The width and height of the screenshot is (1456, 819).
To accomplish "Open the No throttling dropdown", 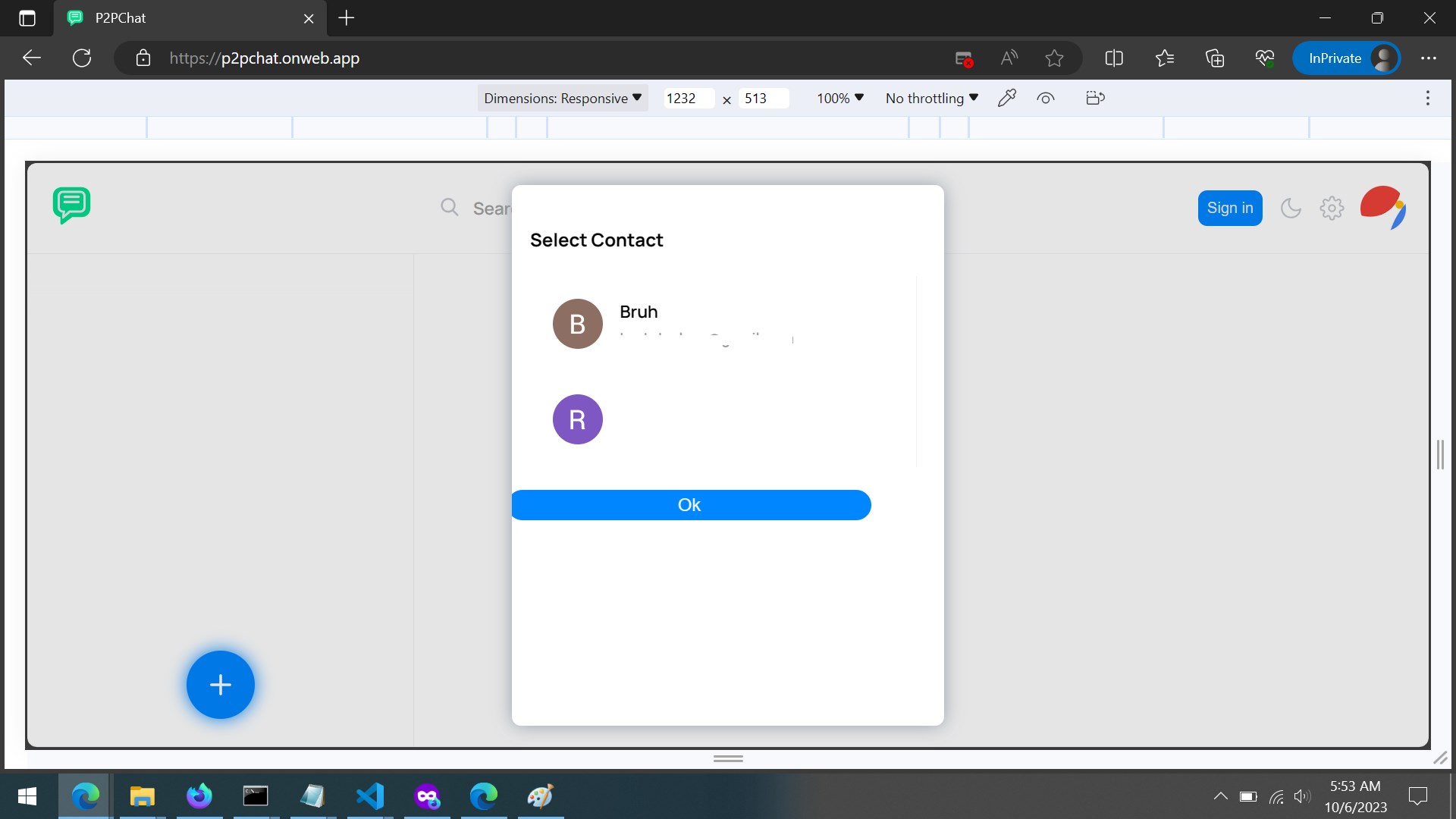I will [x=931, y=99].
